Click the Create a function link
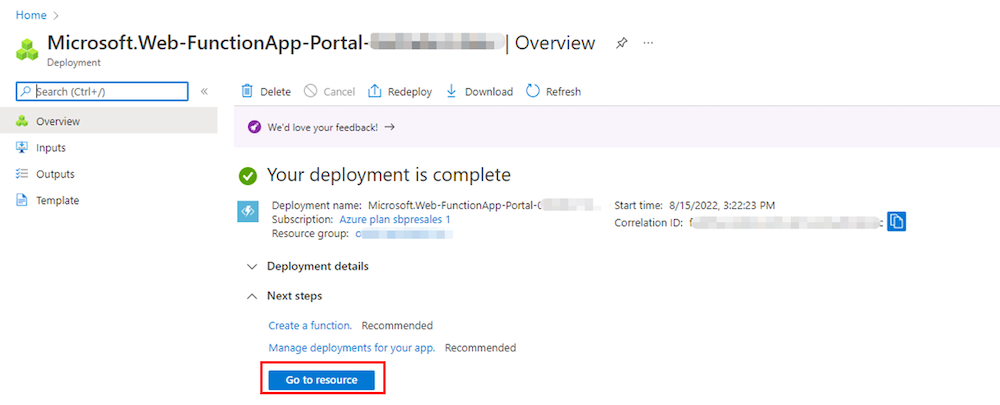Viewport: 1000px width, 405px height. click(x=310, y=325)
